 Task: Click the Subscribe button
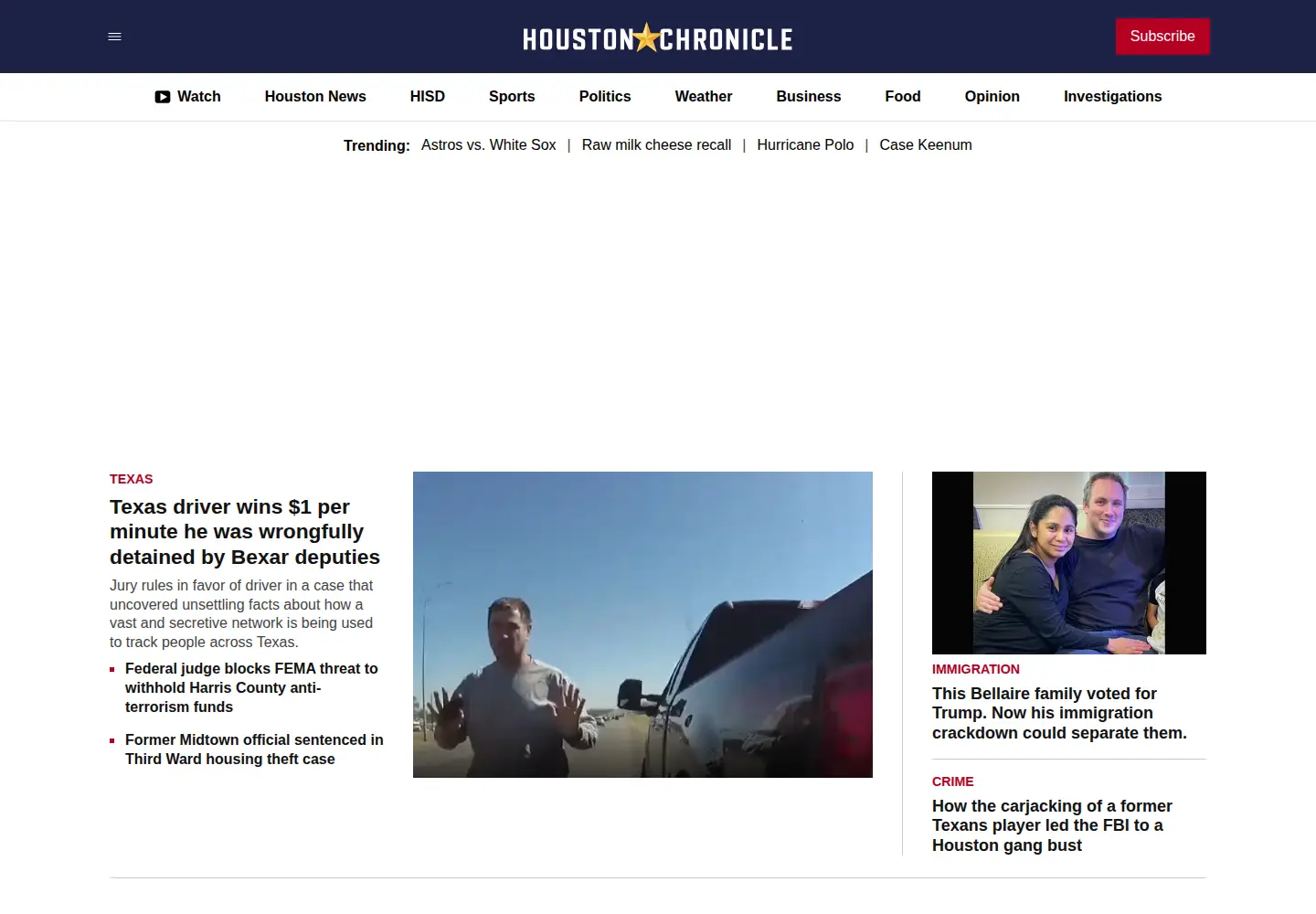tap(1162, 37)
